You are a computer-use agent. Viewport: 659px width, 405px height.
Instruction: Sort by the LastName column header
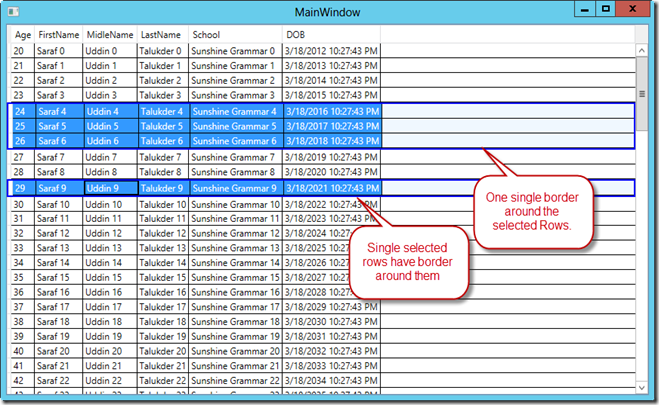point(163,35)
